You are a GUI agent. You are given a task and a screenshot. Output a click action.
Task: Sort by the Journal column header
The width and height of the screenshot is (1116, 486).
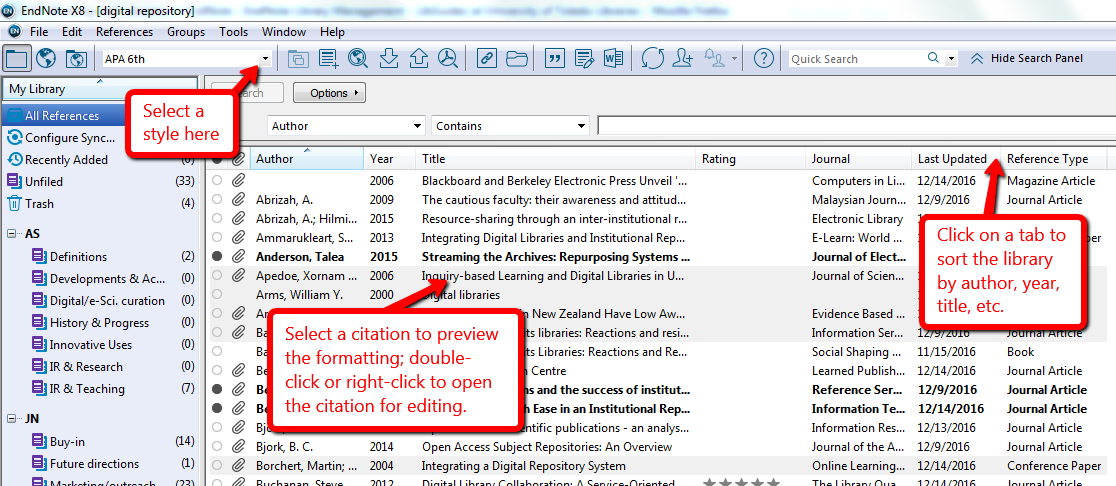pyautogui.click(x=859, y=159)
